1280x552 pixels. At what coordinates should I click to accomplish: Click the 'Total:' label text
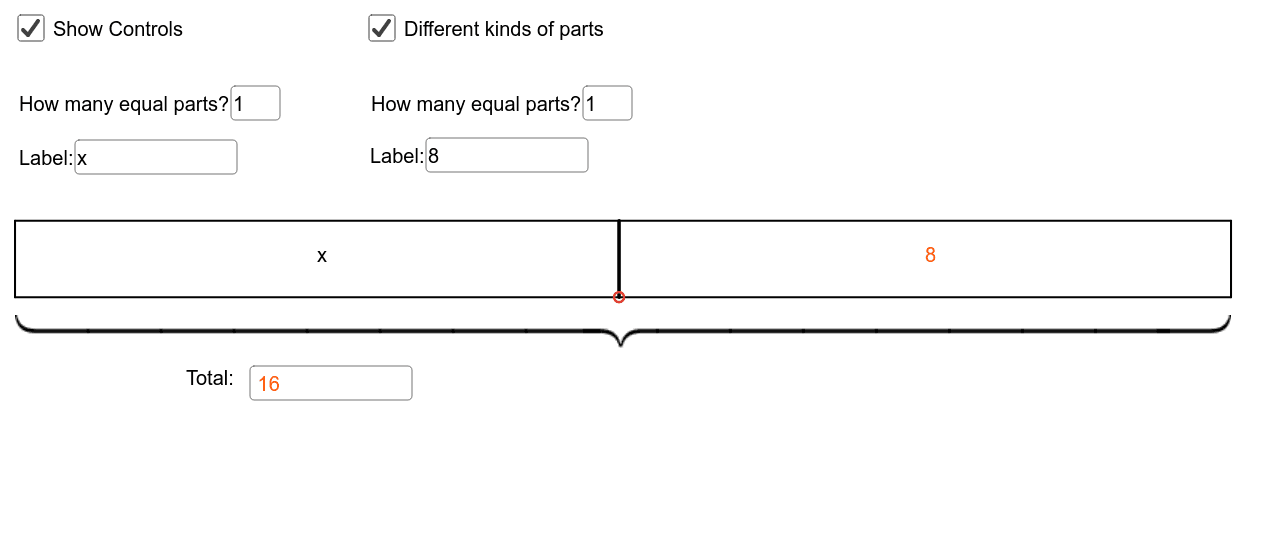pyautogui.click(x=210, y=378)
